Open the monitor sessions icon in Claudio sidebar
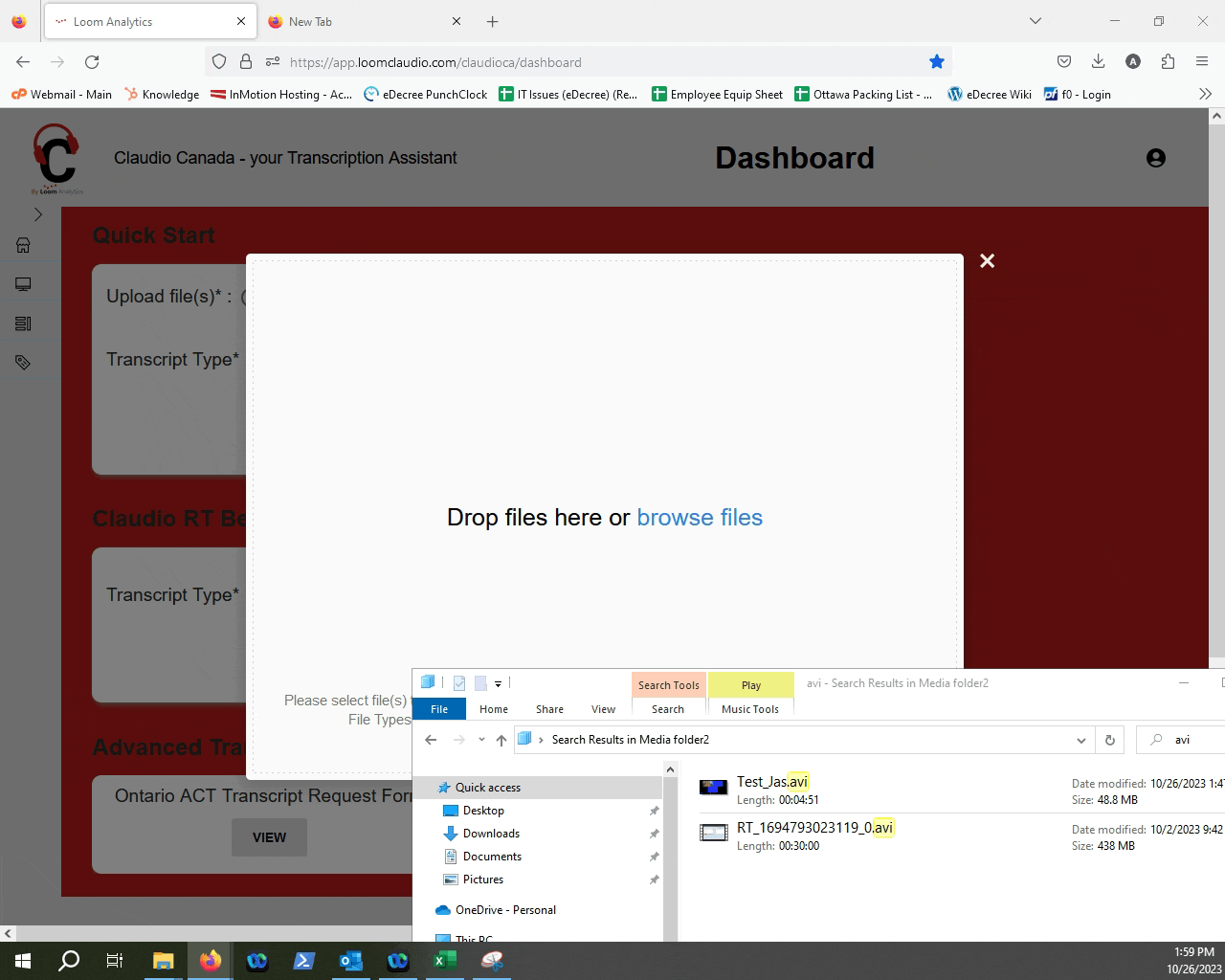Viewport: 1225px width, 980px height. tap(24, 283)
